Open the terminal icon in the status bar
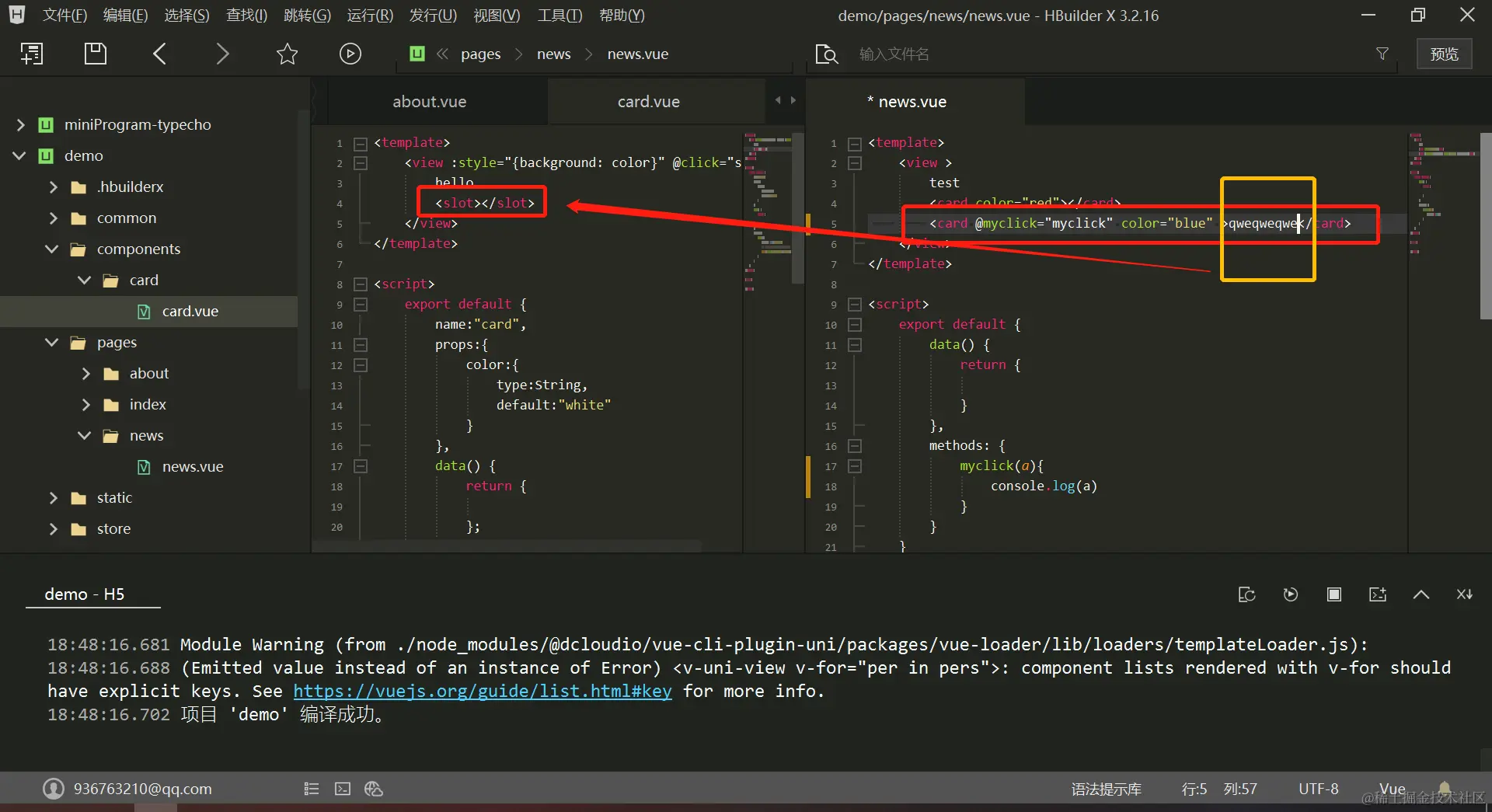The width and height of the screenshot is (1492, 812). coord(343,789)
